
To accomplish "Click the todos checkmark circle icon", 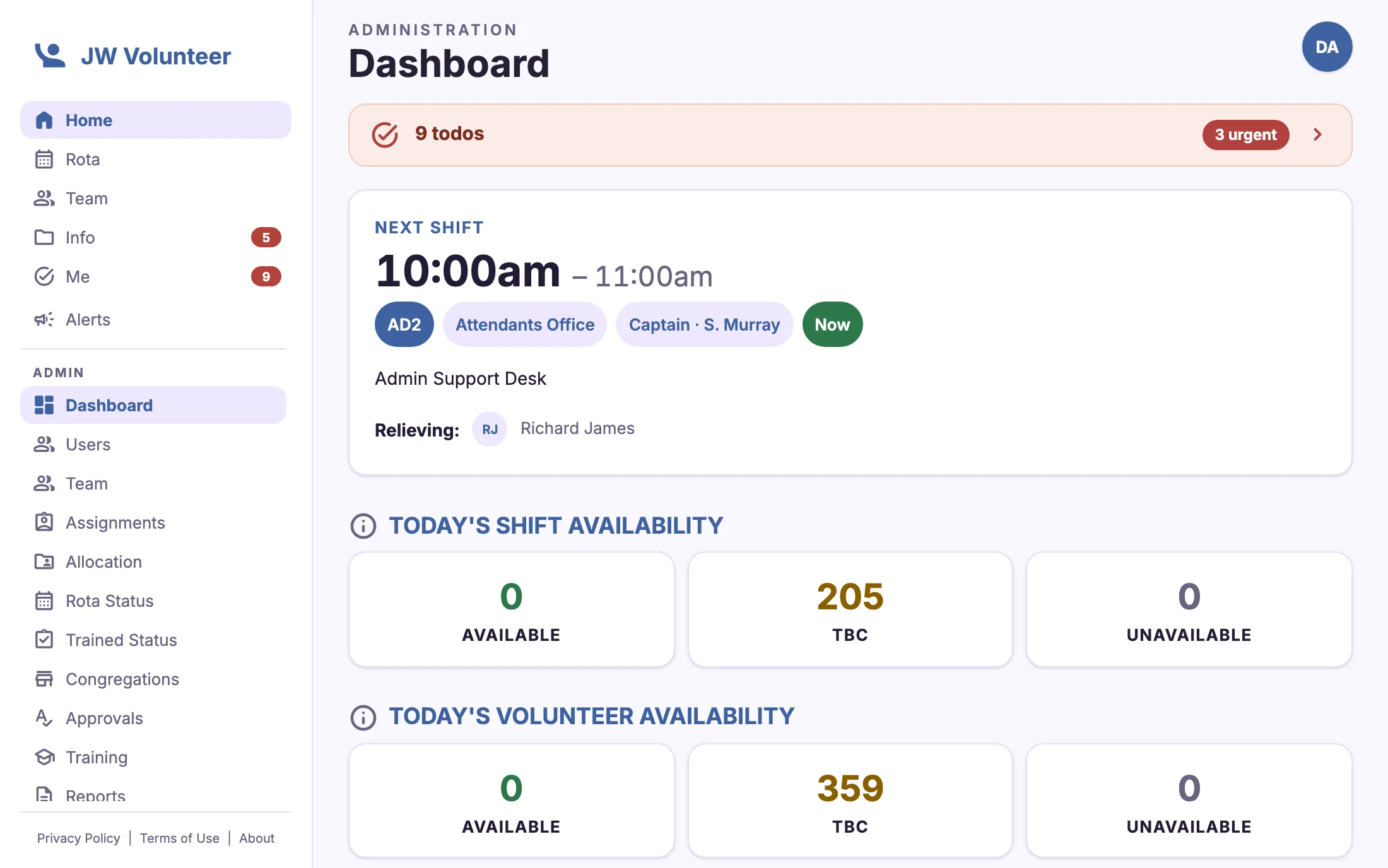I will [385, 134].
